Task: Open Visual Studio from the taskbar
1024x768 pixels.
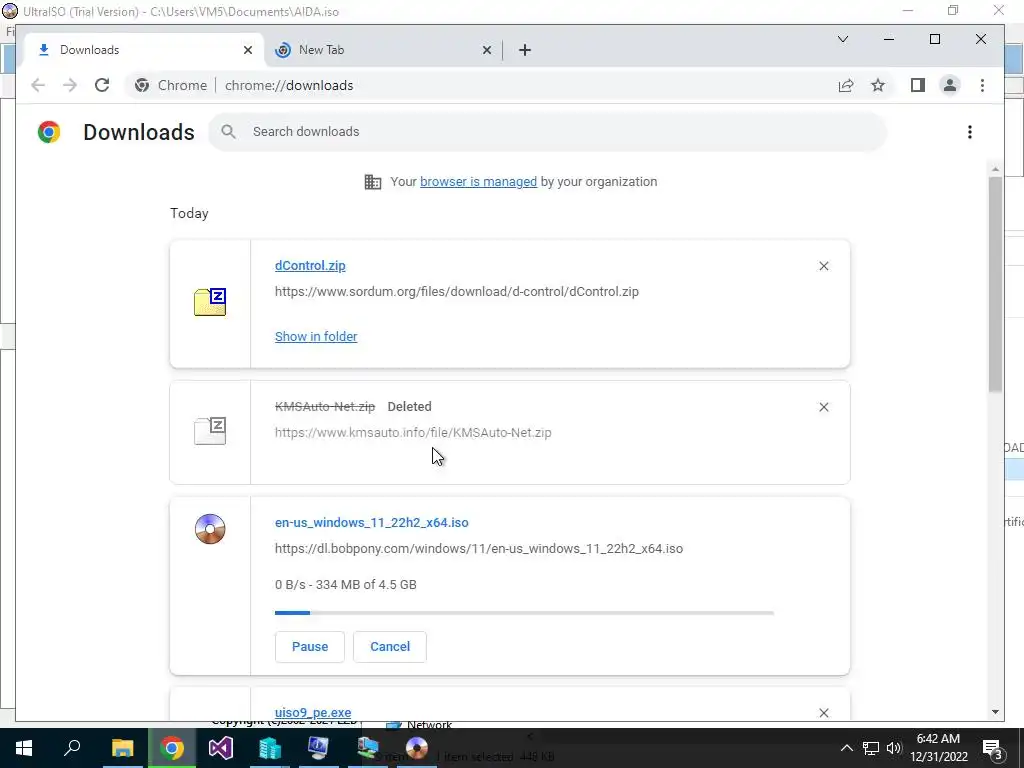Action: [x=221, y=748]
